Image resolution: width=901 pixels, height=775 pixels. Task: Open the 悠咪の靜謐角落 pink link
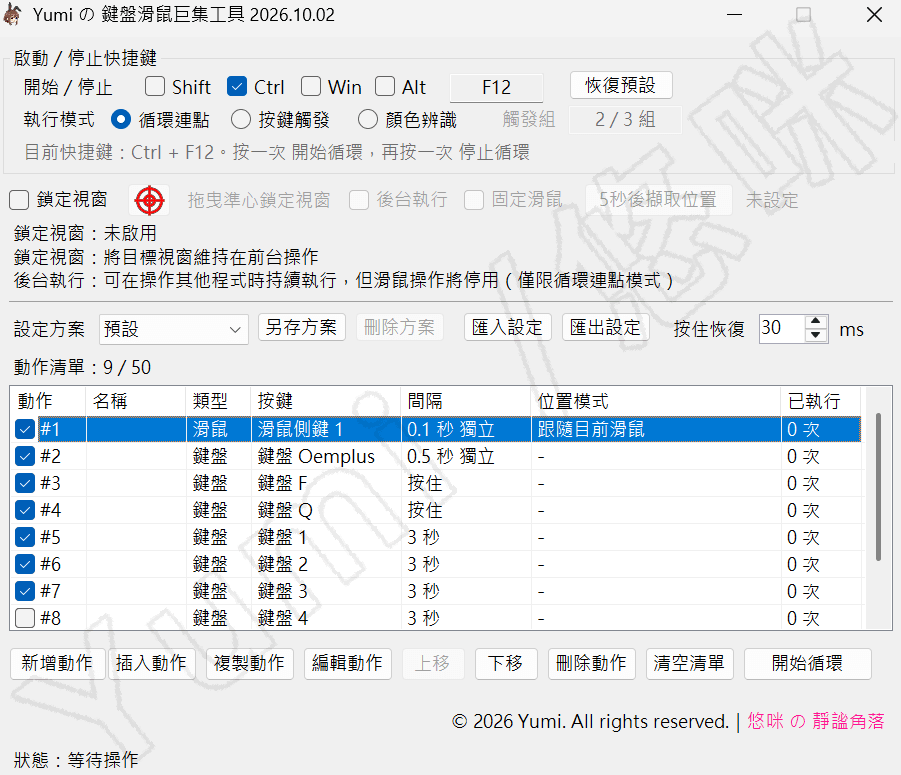pos(816,721)
